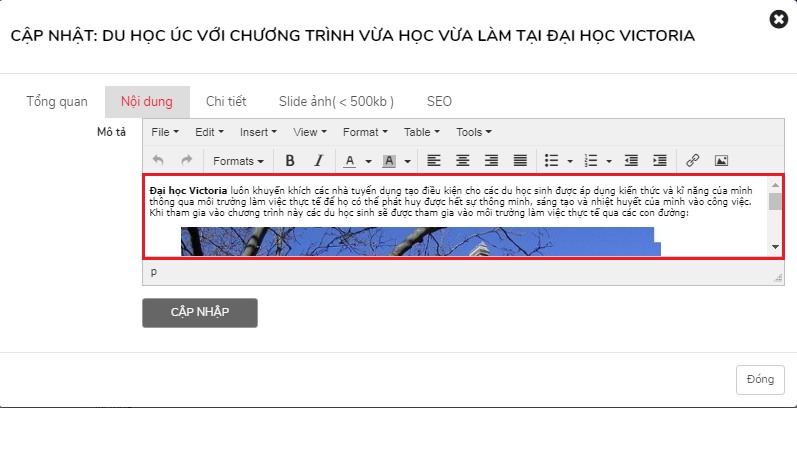797x460 pixels.
Task: Toggle bold formatting in the editor
Action: 290,160
